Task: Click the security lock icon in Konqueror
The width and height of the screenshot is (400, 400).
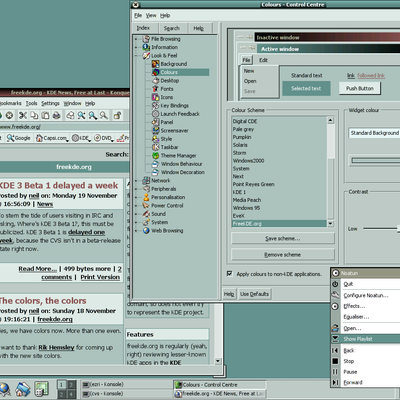Action: (x=117, y=115)
